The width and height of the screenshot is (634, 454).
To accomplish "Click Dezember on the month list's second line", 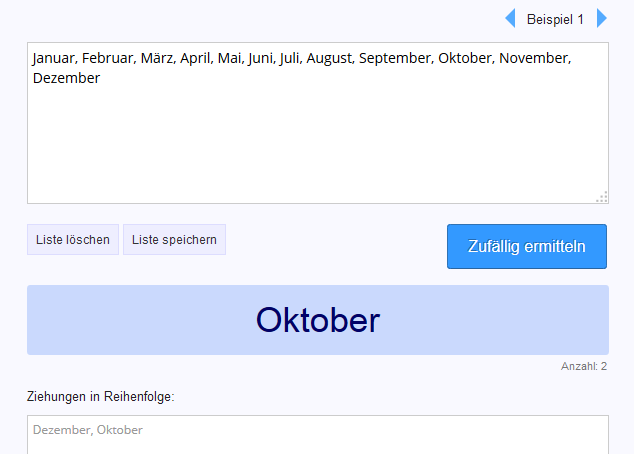I will (66, 78).
